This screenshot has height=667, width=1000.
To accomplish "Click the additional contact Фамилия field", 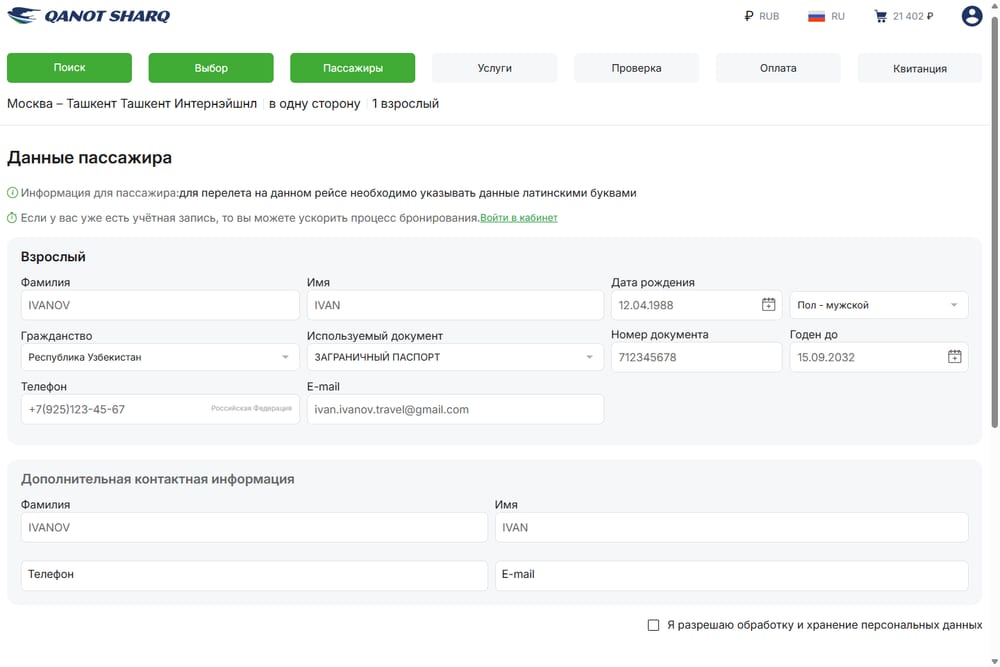I will [254, 527].
